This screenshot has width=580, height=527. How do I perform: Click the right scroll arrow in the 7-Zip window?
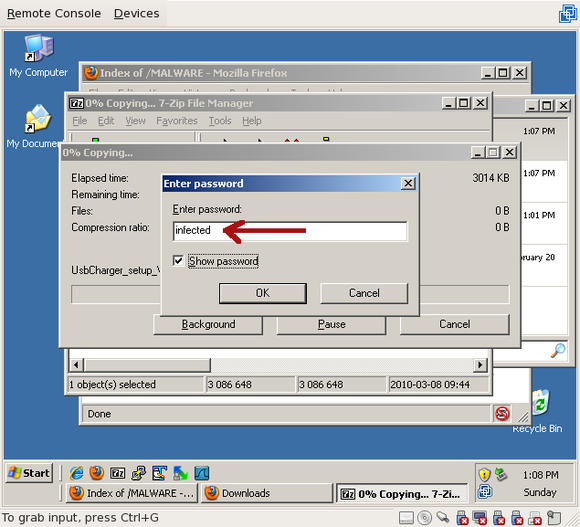pyautogui.click(x=480, y=365)
